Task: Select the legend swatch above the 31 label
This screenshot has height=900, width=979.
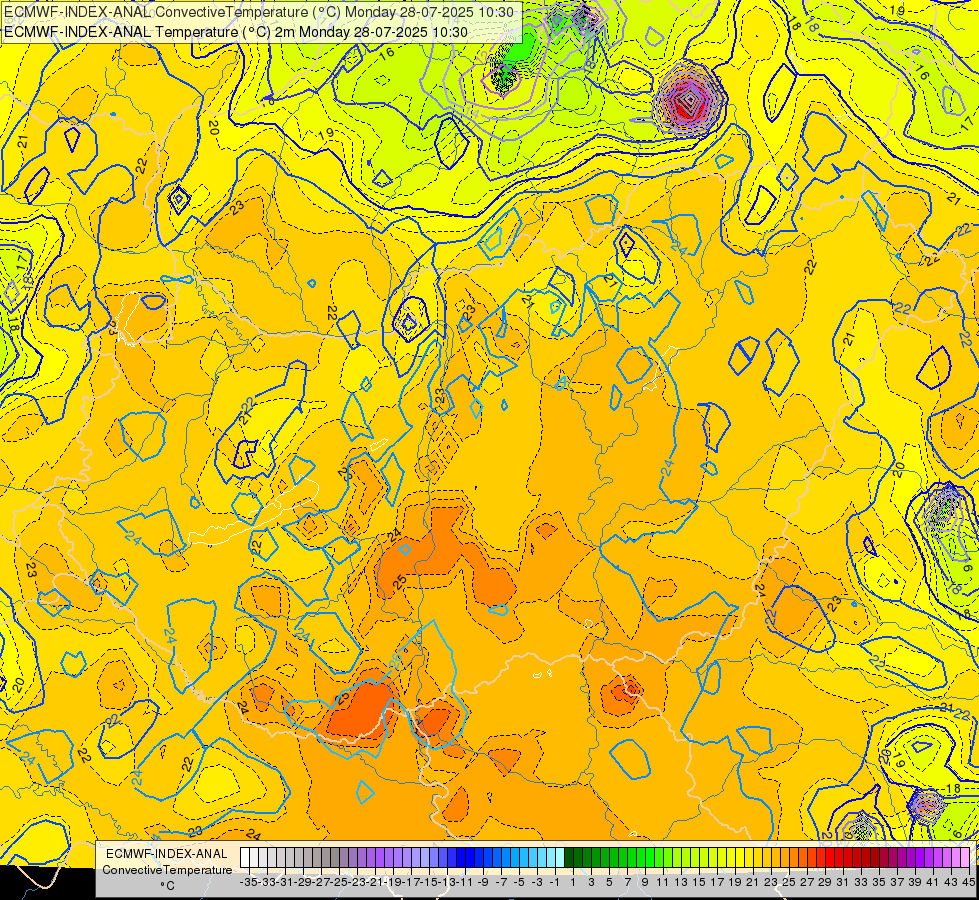Action: click(839, 858)
